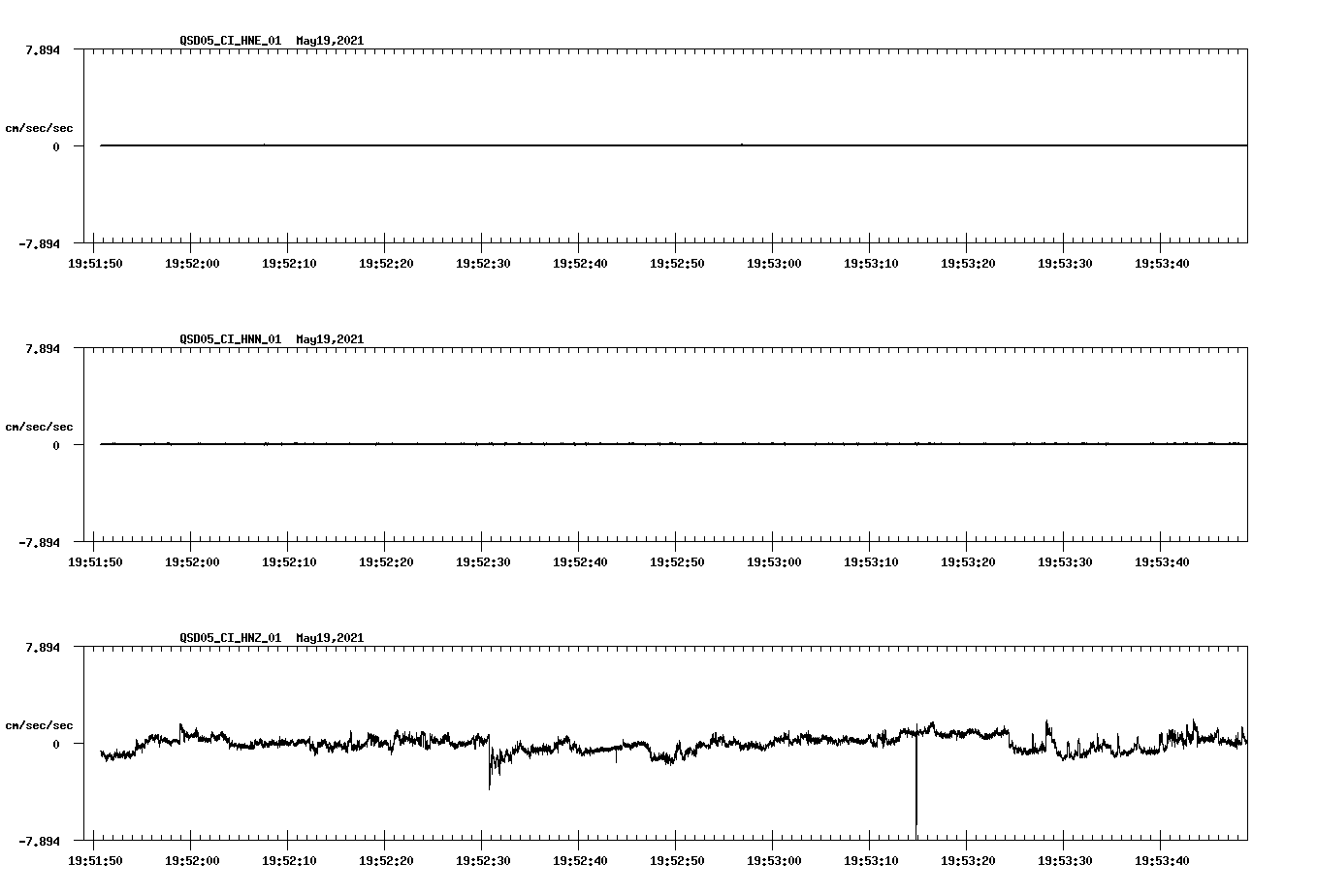The width and height of the screenshot is (1317, 896).
Task: Click the cm/sec/sec axis label on HNE plot
Action: tap(40, 127)
